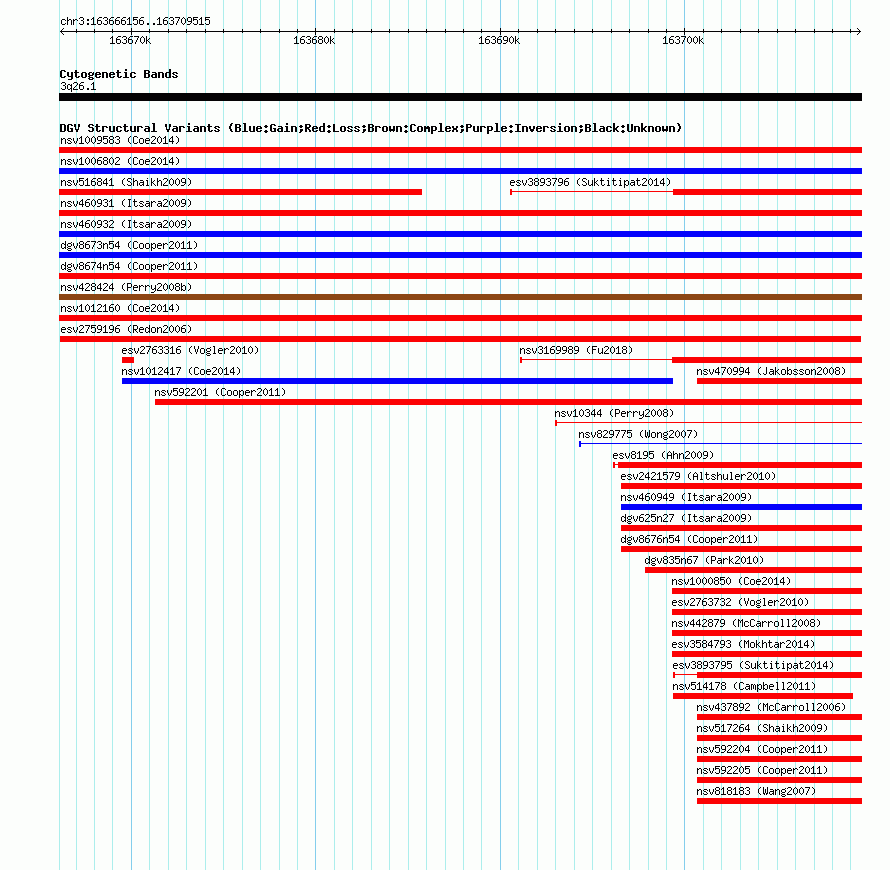This screenshot has width=890, height=870.
Task: Click esv2763732 (Vogler2010) label
Action: 740,602
